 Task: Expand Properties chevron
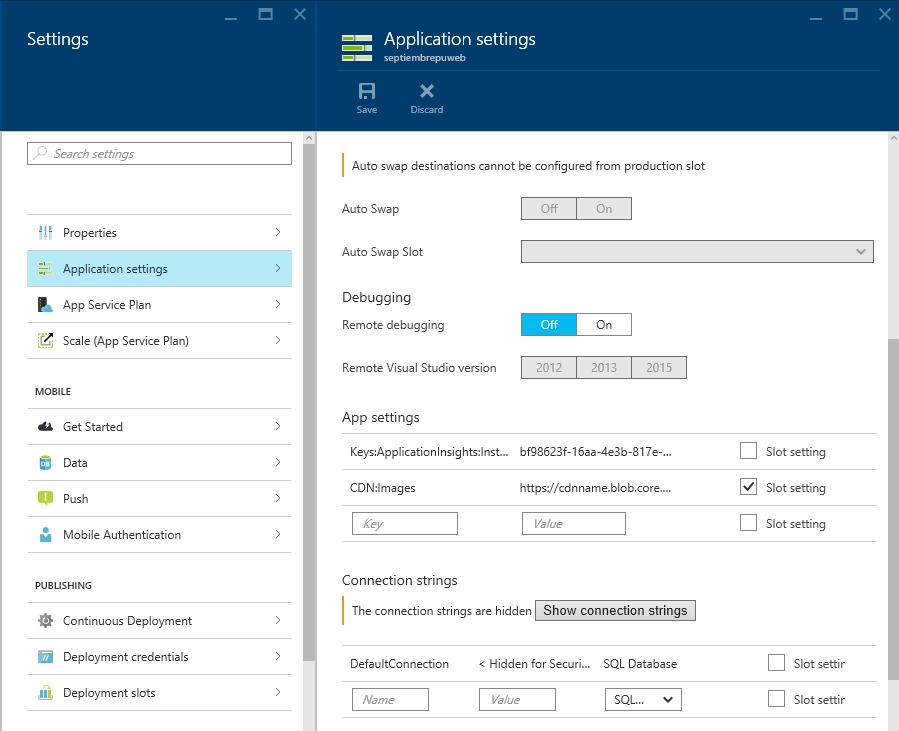(278, 232)
